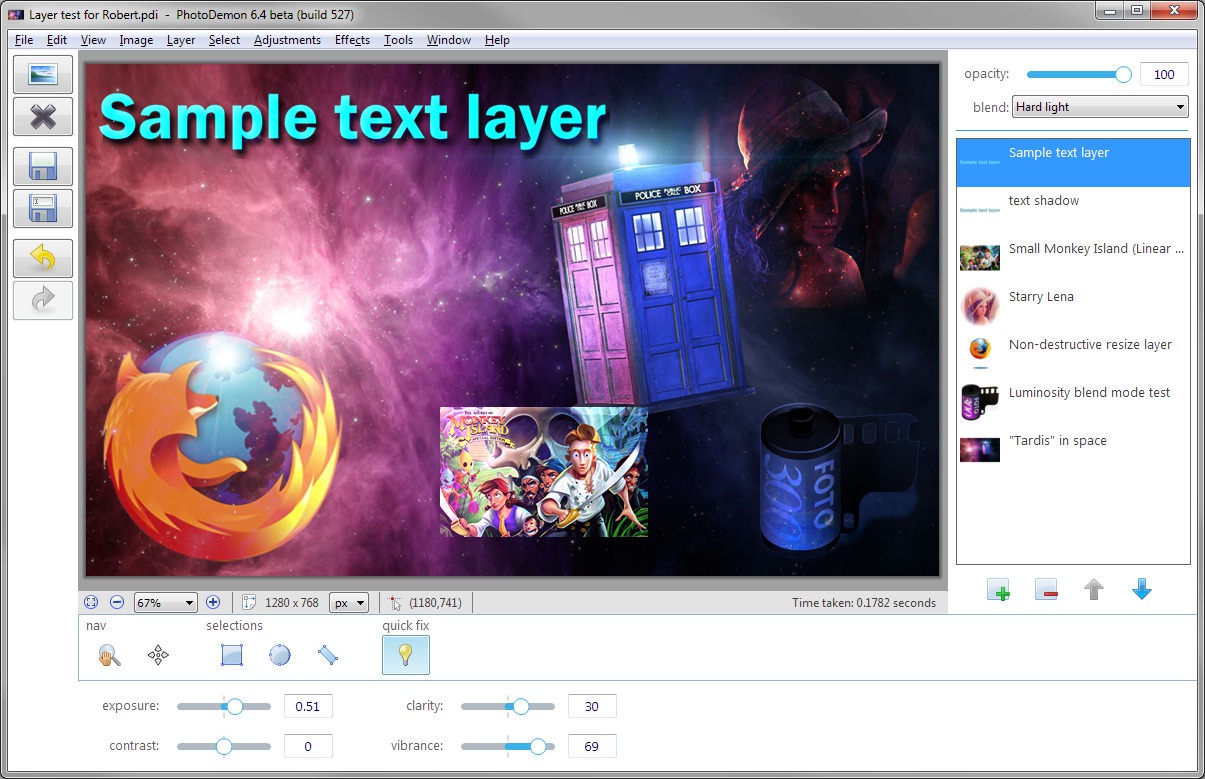Undo the last action
1205x779 pixels.
point(43,258)
